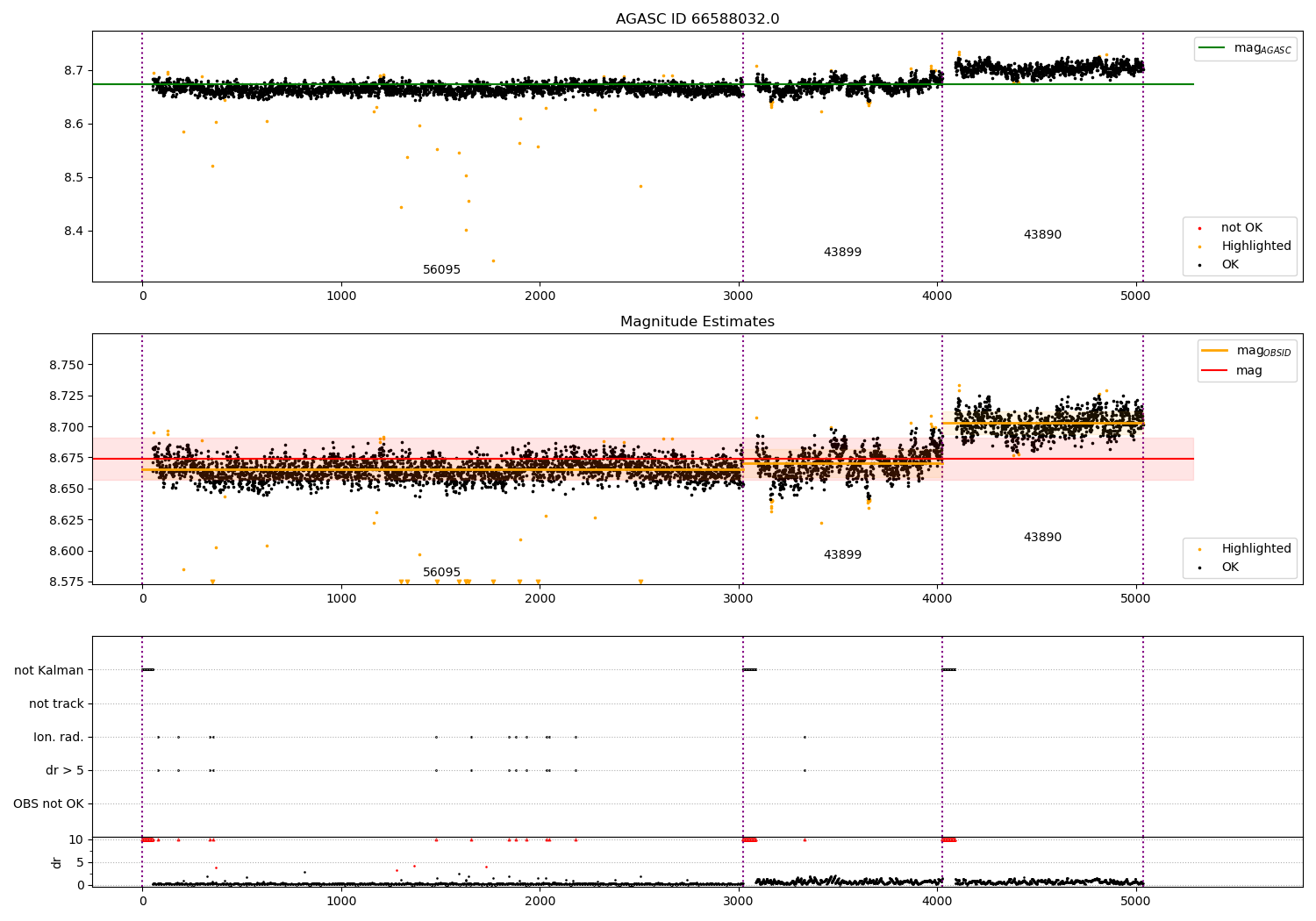
Task: Click 43890 label in Magnitude Estimates plot
Action: click(1042, 538)
